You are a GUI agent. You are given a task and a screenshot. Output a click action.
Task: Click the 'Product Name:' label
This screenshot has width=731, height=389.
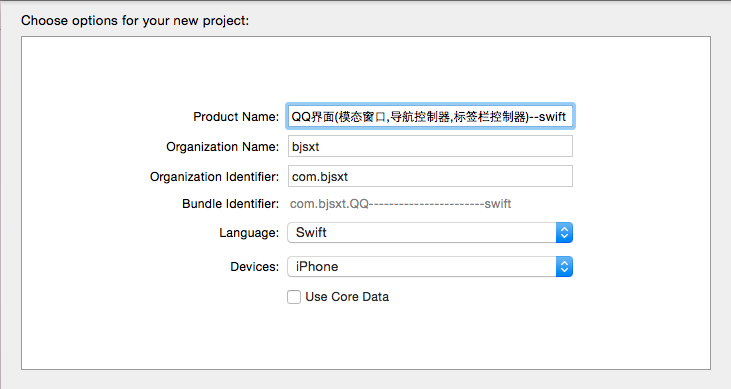(x=236, y=117)
